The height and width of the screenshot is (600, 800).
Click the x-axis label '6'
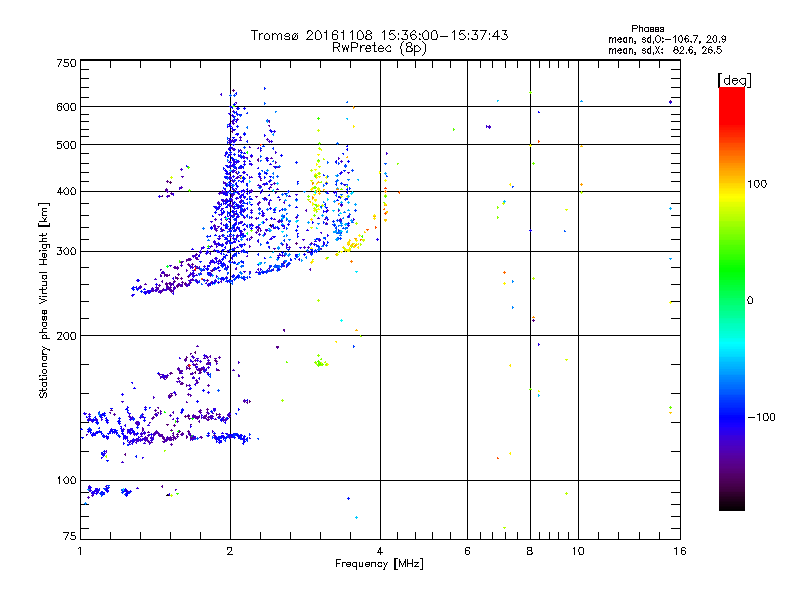[467, 551]
